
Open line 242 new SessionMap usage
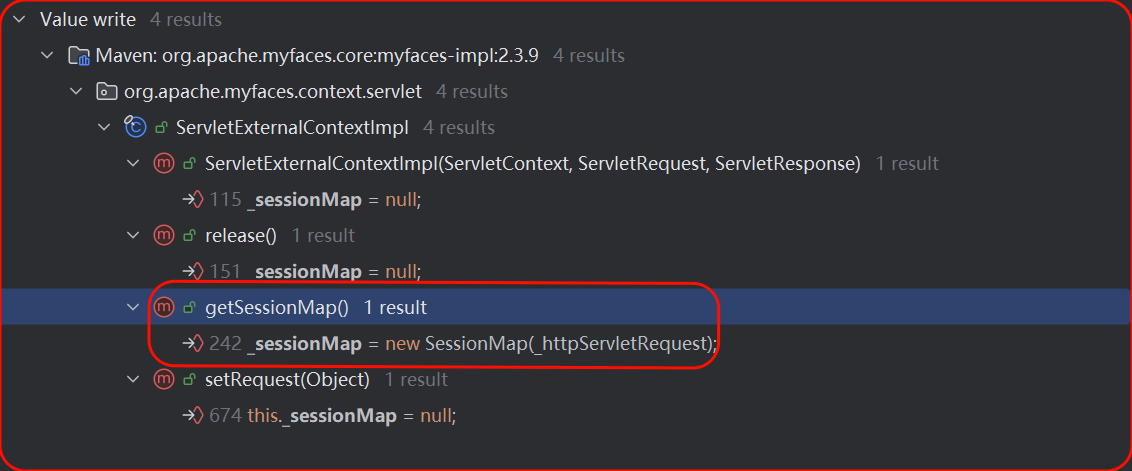click(460, 344)
